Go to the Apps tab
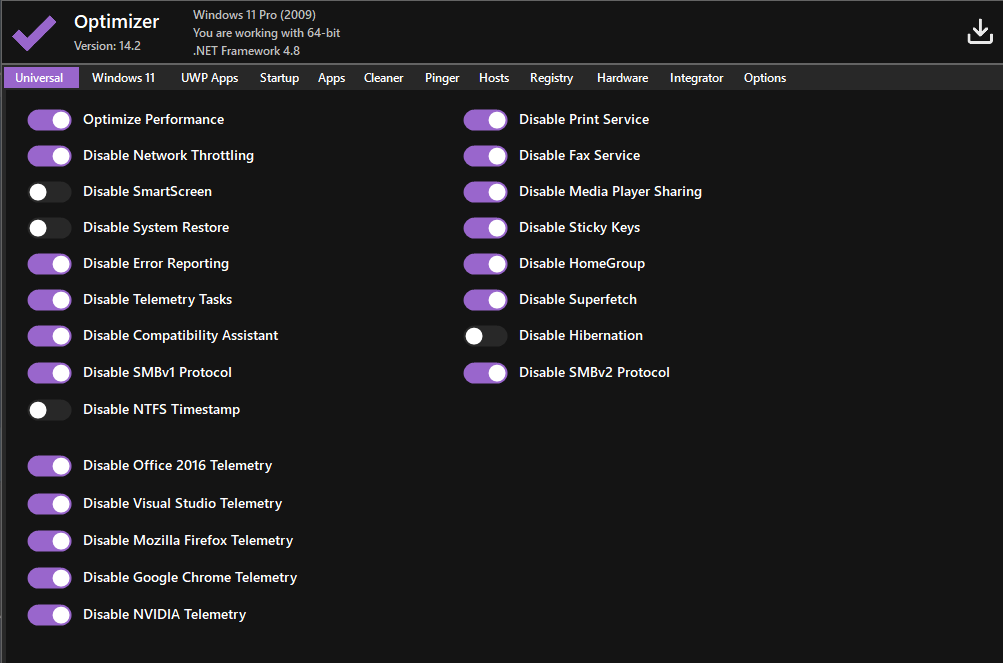This screenshot has width=1003, height=663. pyautogui.click(x=331, y=77)
